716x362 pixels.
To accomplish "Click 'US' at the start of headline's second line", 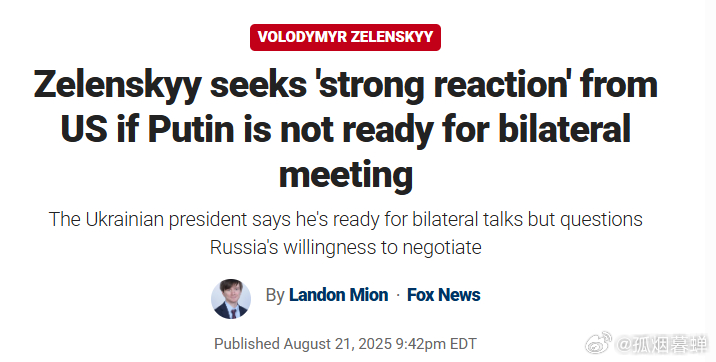I will (84, 129).
